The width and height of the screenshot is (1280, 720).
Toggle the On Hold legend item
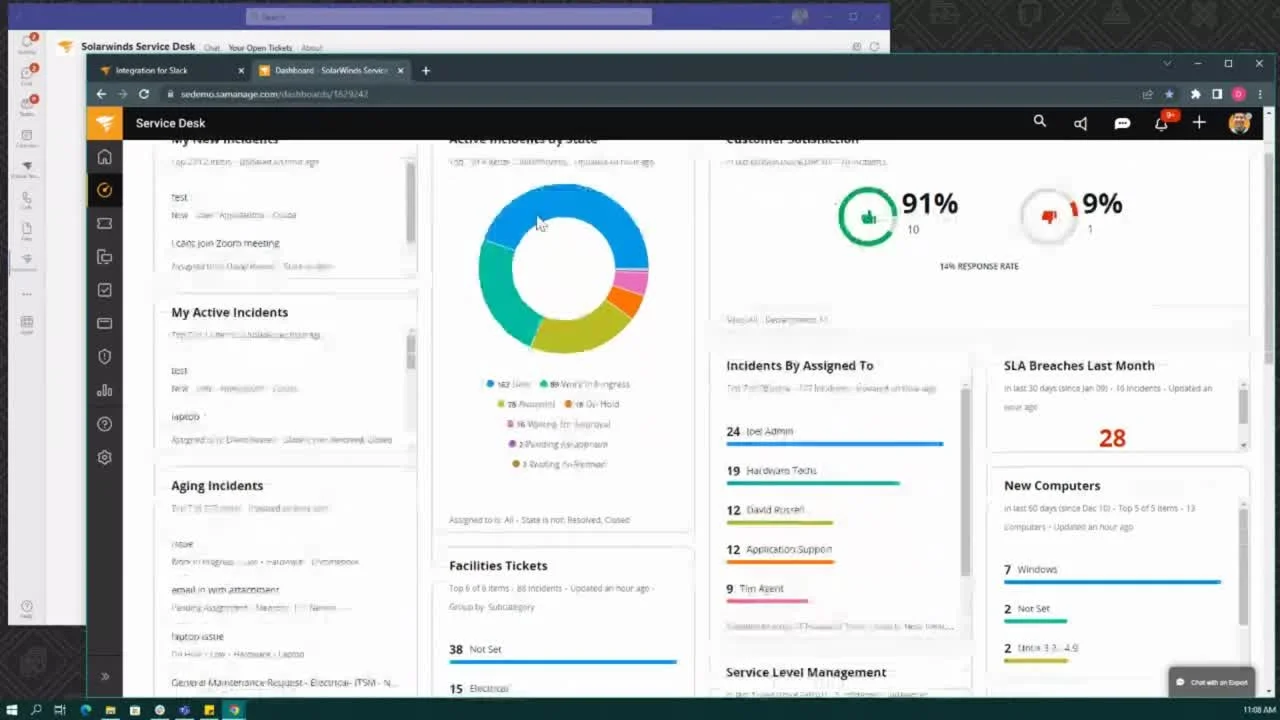[592, 404]
